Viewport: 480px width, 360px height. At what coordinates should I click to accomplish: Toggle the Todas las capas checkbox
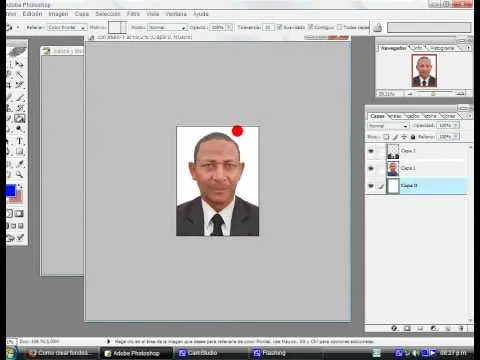point(339,27)
